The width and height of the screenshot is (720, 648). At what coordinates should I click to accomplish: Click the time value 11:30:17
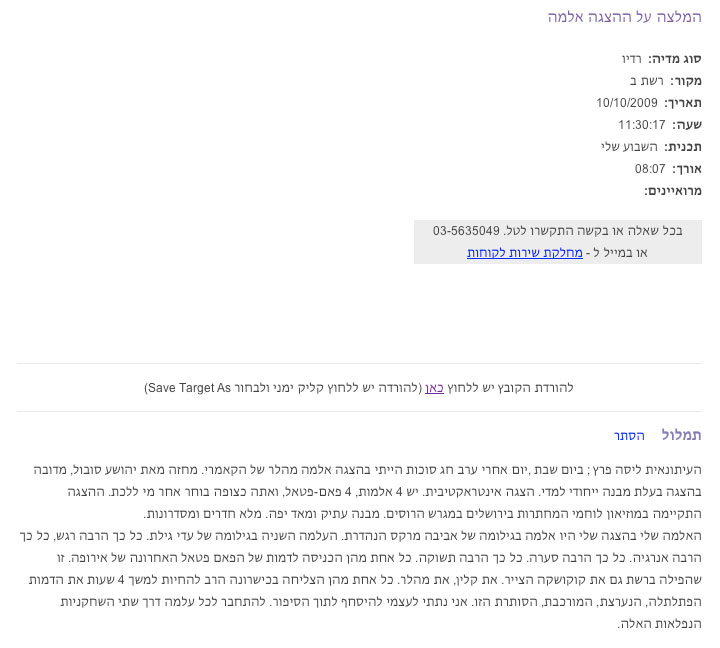click(x=641, y=125)
